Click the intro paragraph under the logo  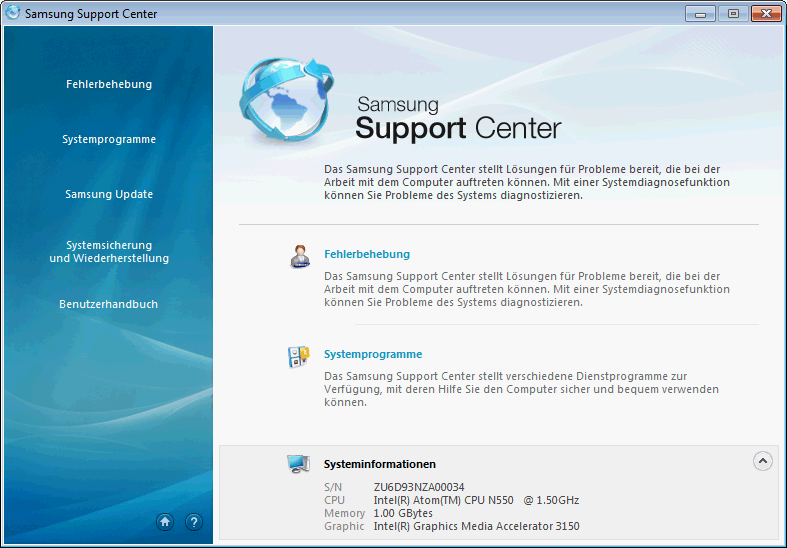527,182
